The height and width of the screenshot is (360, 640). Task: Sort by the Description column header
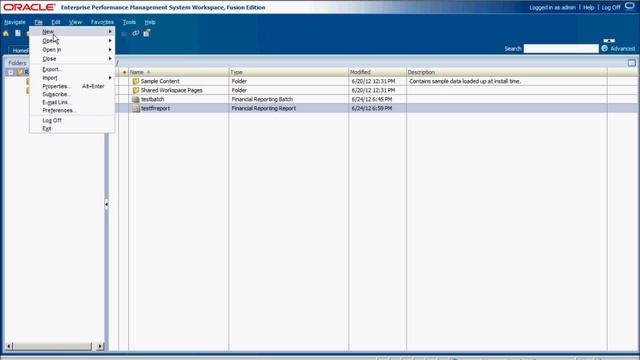coord(507,72)
